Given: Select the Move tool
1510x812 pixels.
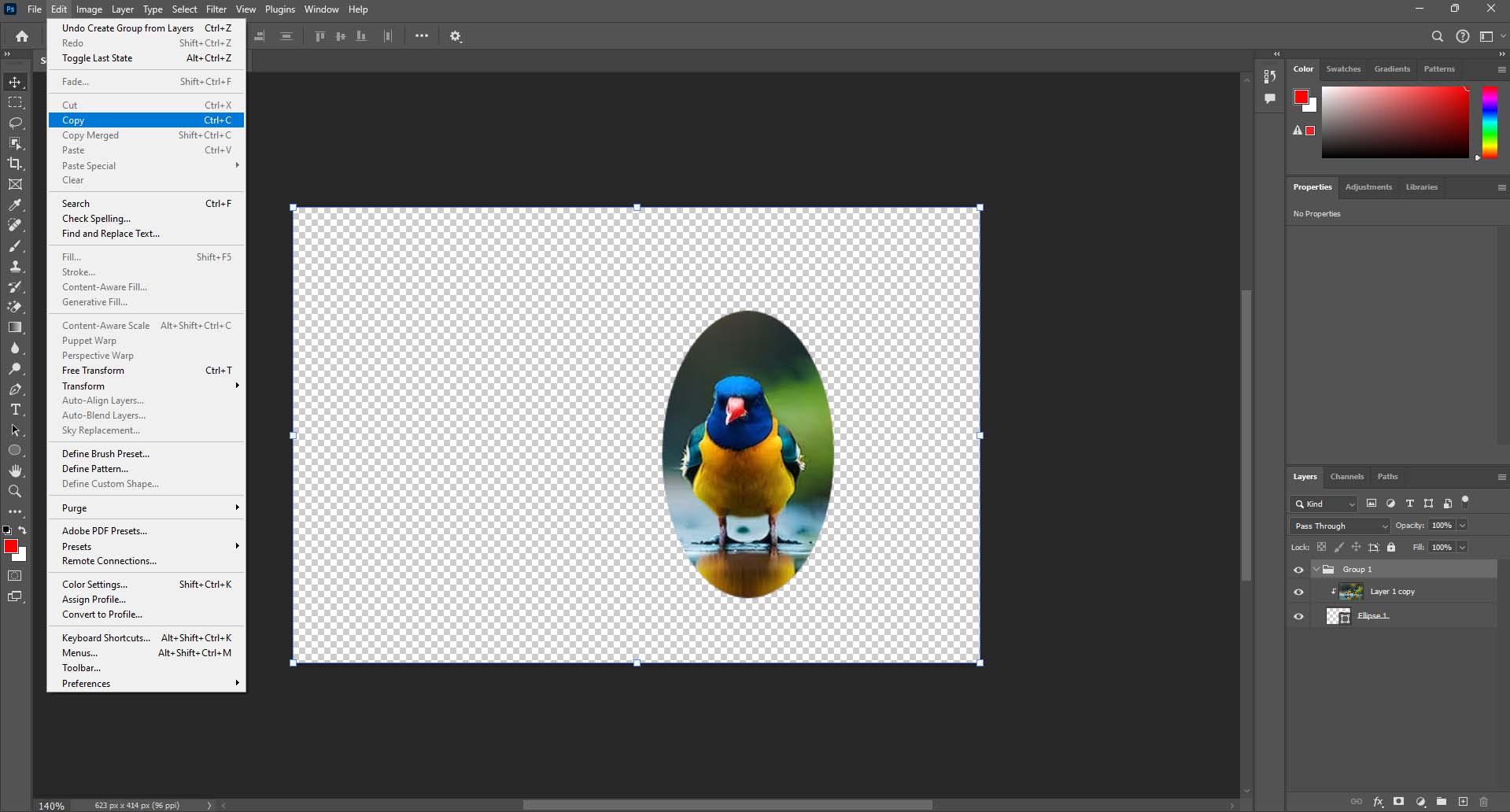Looking at the screenshot, I should pos(15,81).
